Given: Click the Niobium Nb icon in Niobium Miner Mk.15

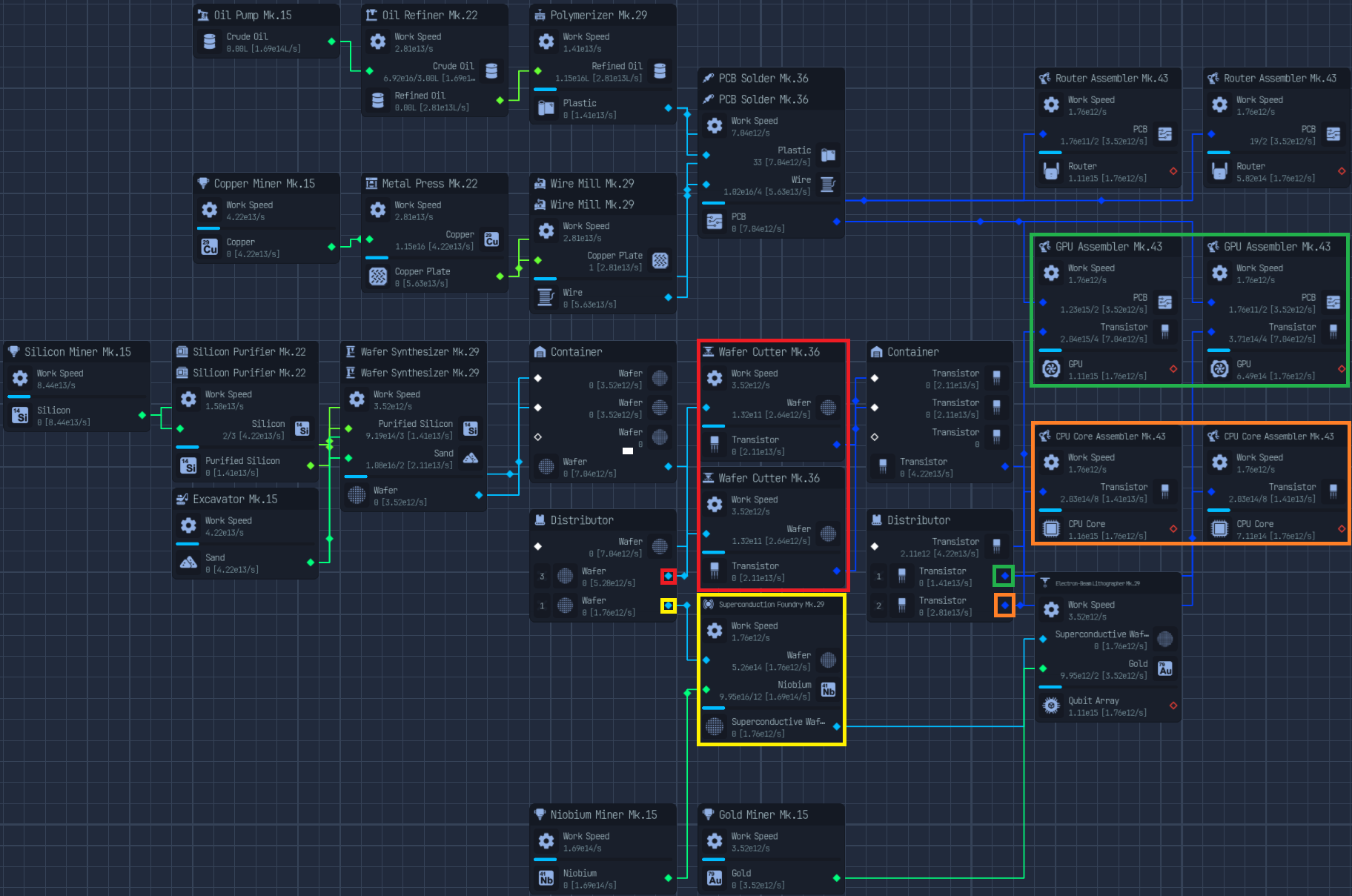Looking at the screenshot, I should [546, 878].
